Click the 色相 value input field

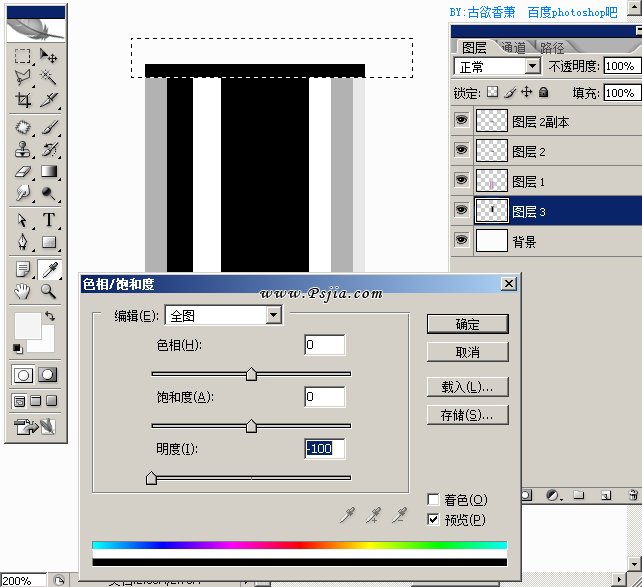[325, 345]
